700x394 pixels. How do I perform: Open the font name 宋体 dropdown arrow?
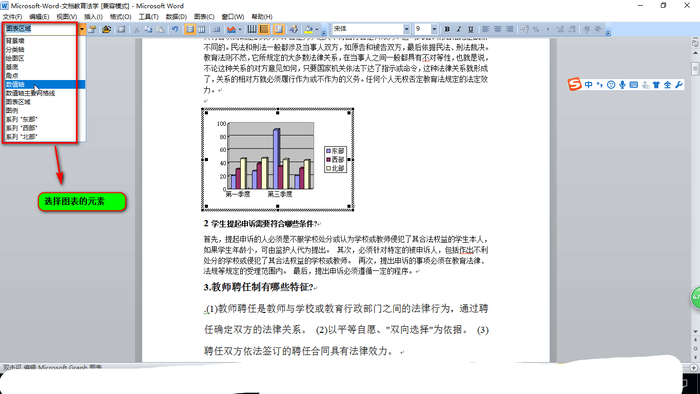407,29
